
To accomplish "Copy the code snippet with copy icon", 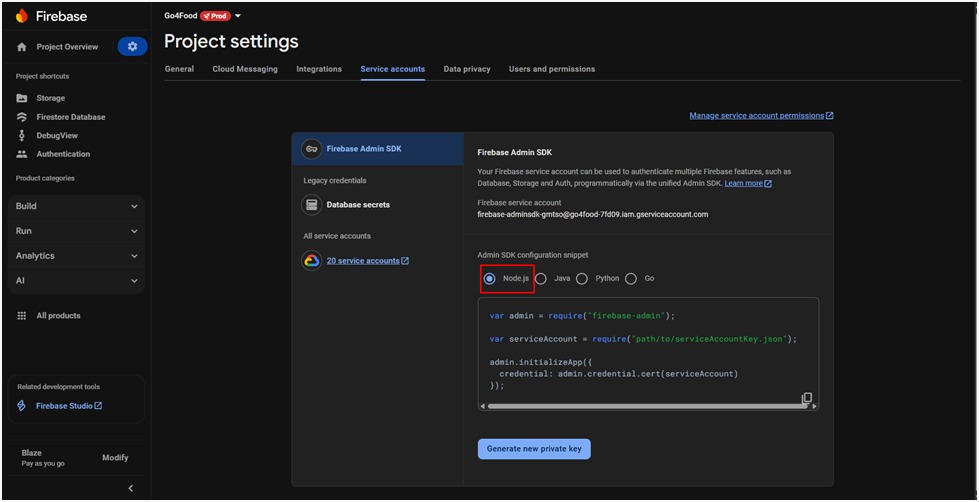I will 807,398.
